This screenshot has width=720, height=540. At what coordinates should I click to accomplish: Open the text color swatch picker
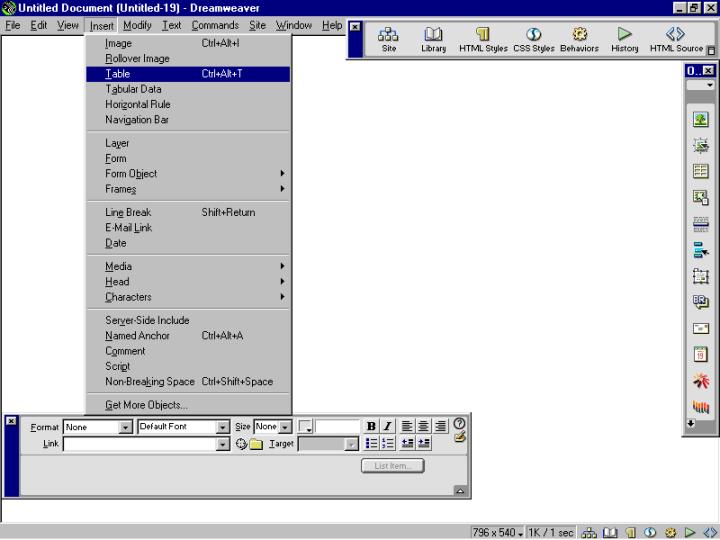click(x=305, y=427)
